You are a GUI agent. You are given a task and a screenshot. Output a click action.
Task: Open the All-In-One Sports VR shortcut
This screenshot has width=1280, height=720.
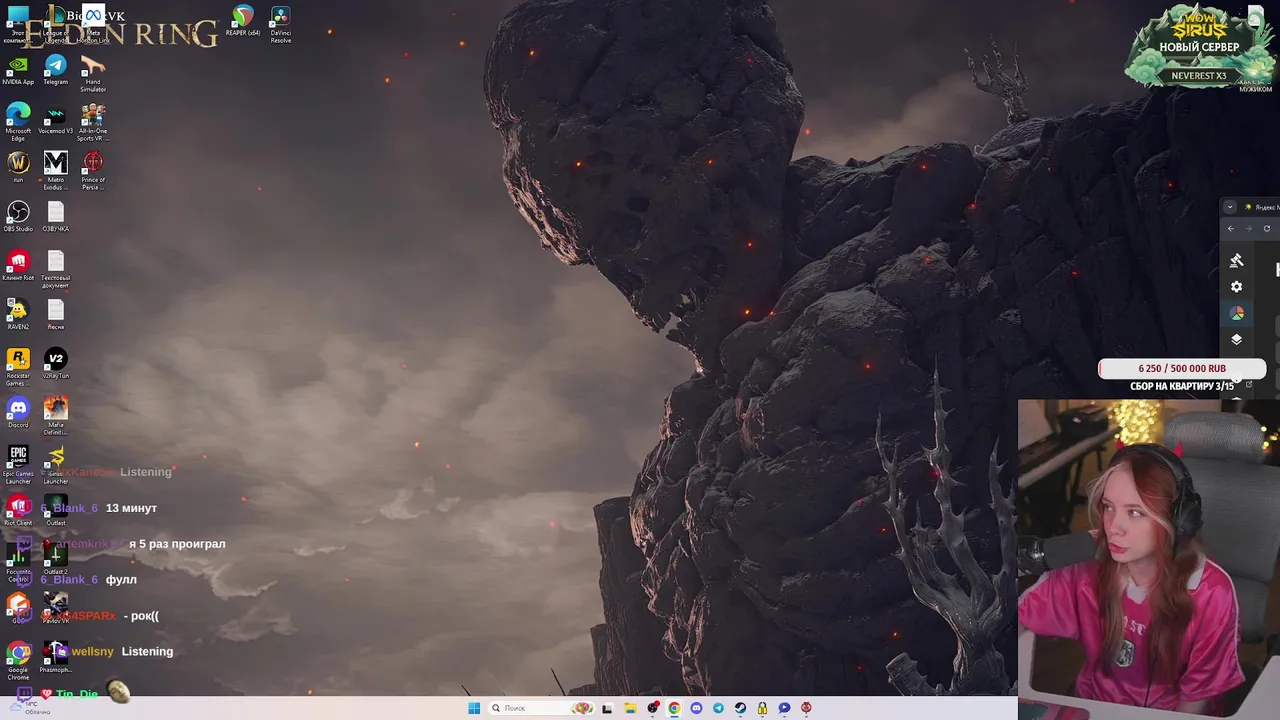coord(93,122)
